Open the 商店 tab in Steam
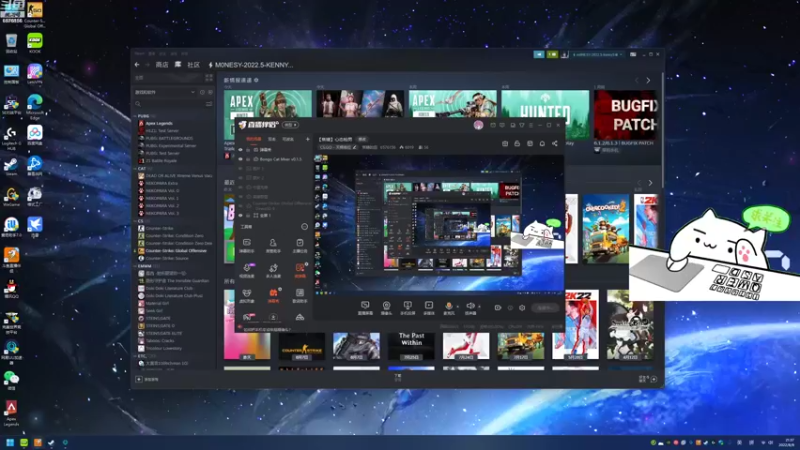The width and height of the screenshot is (800, 450). 162,65
